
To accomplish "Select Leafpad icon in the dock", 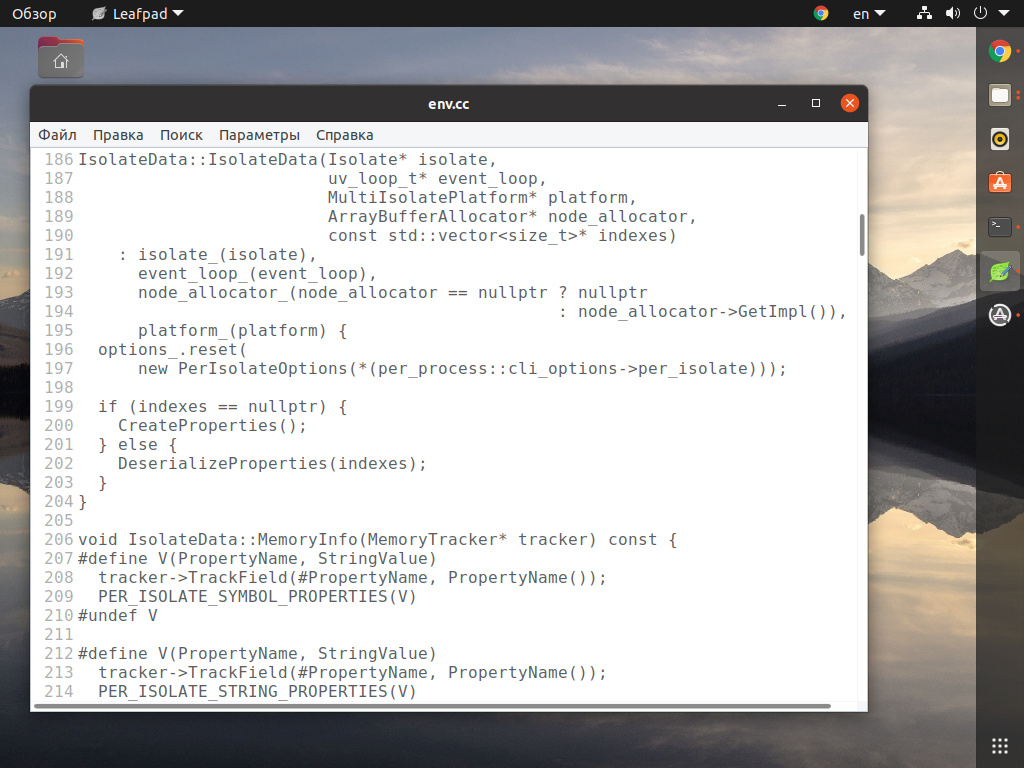I will click(x=999, y=271).
